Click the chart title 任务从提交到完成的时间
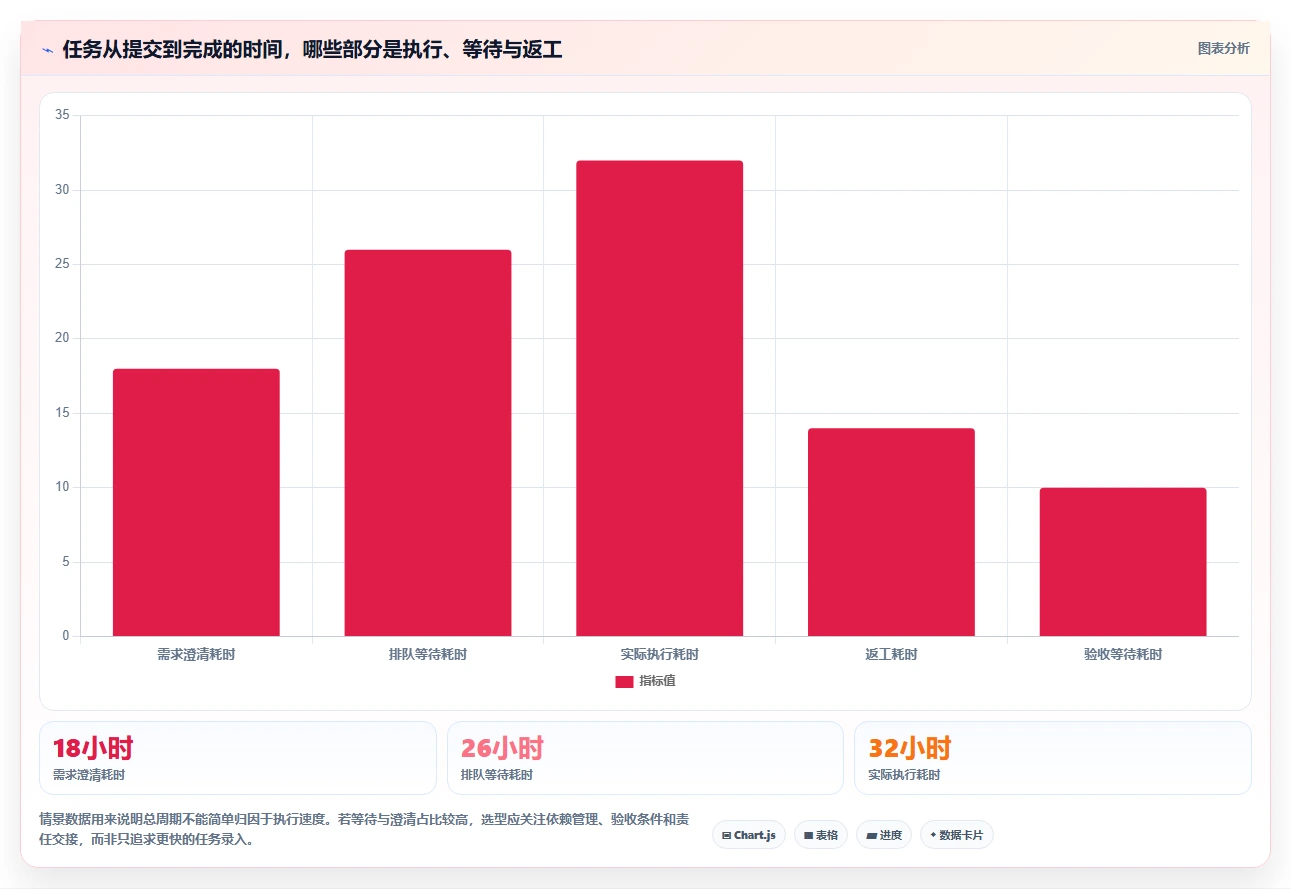 point(312,49)
